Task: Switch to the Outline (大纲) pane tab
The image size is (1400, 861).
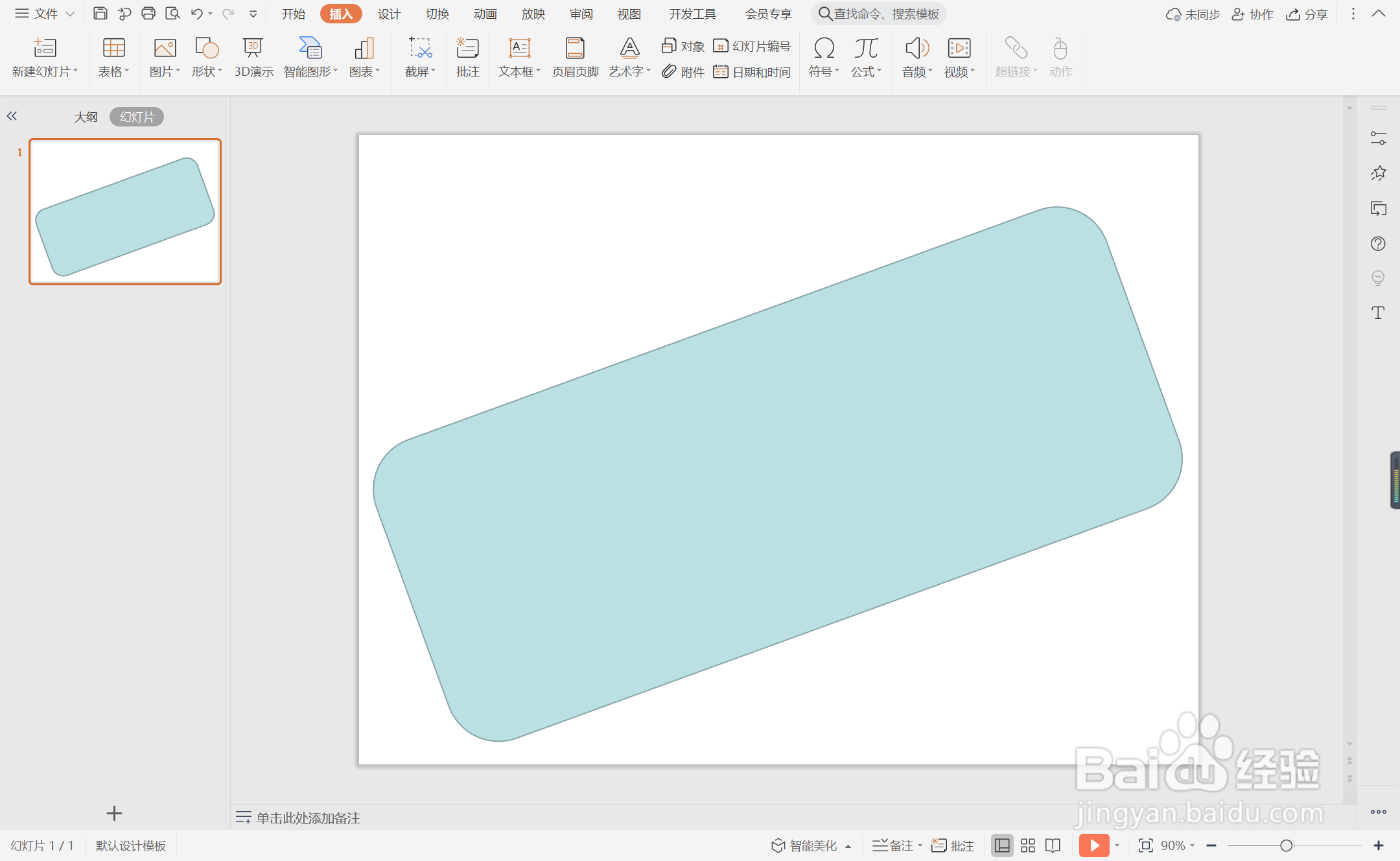Action: [x=86, y=117]
